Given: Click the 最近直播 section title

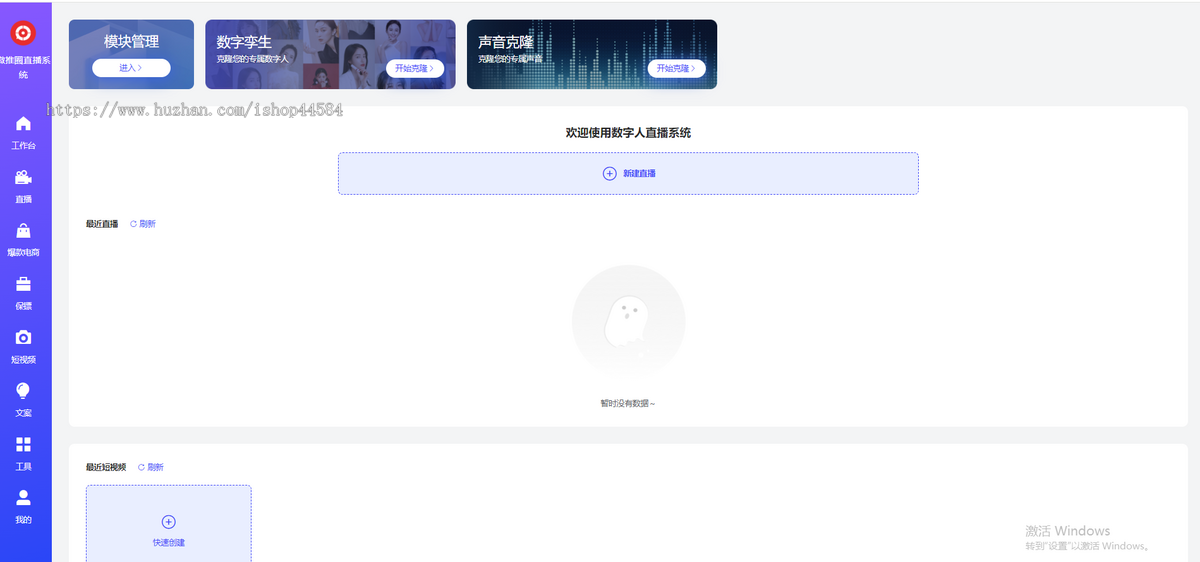Looking at the screenshot, I should tap(102, 224).
